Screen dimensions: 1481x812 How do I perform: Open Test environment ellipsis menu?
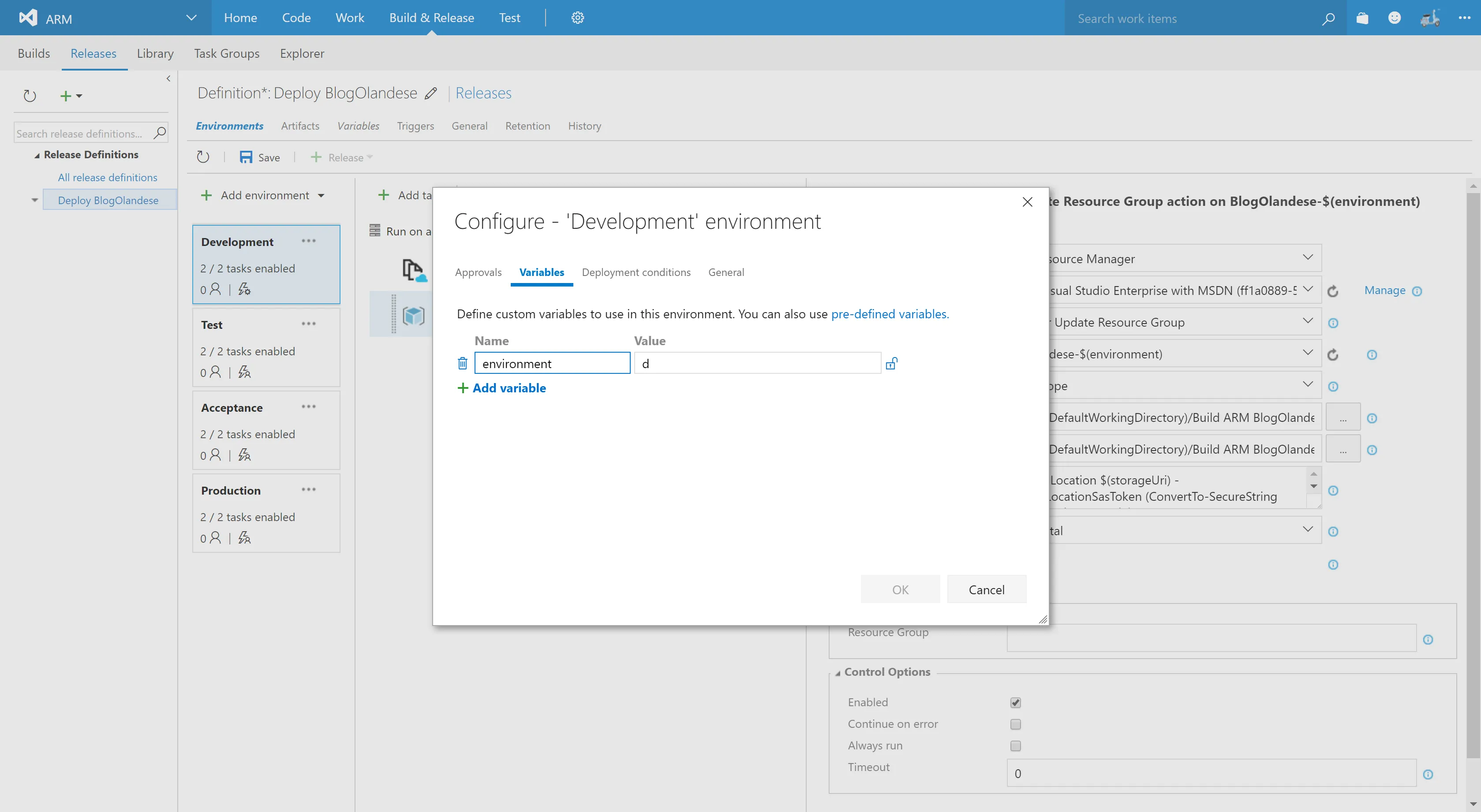309,324
